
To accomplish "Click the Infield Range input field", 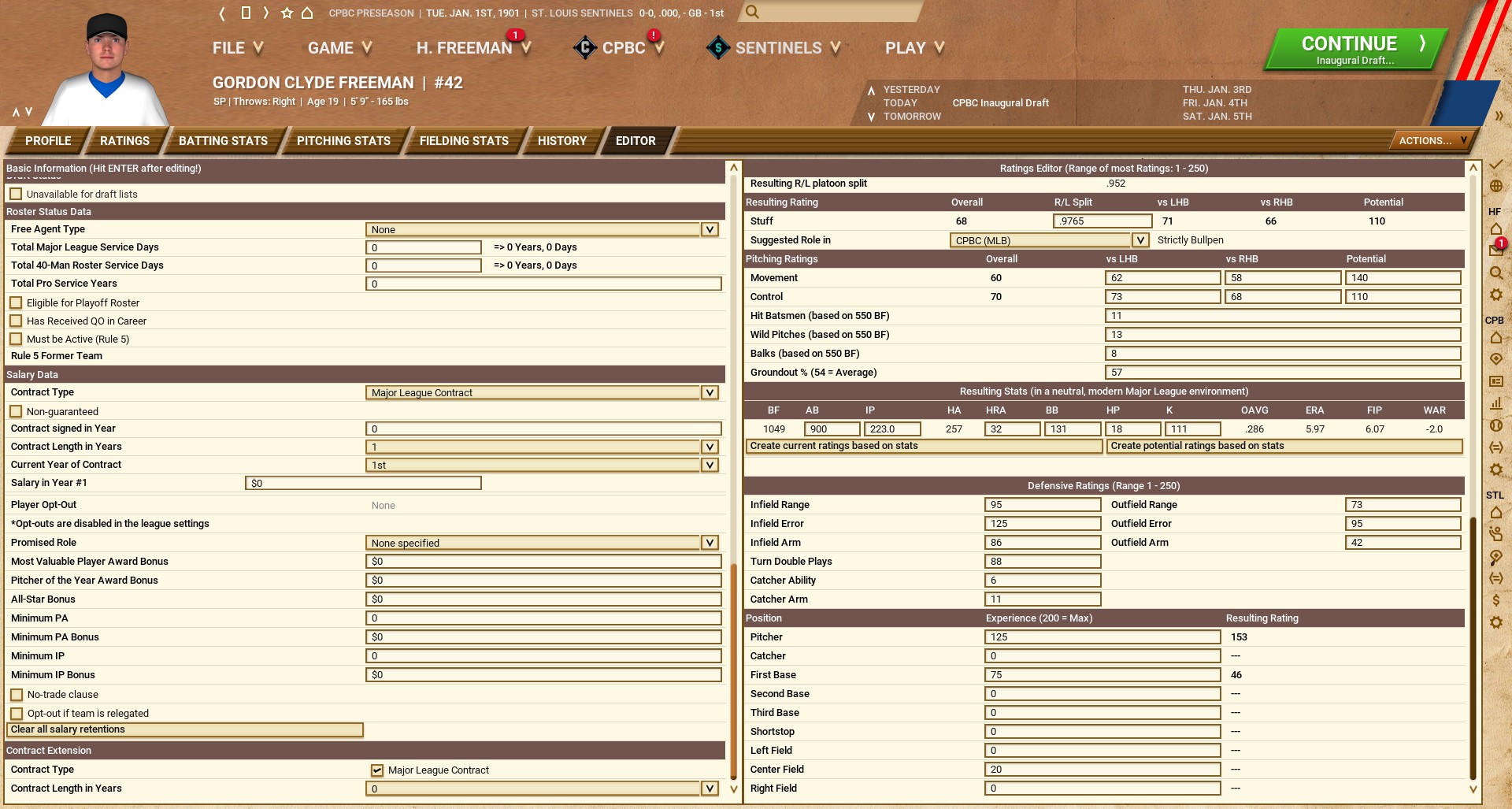I will [x=1042, y=505].
